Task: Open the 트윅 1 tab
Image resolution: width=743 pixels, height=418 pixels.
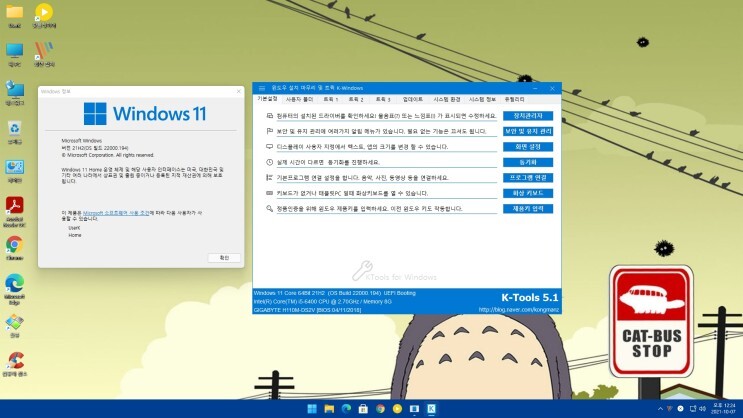Action: point(330,100)
